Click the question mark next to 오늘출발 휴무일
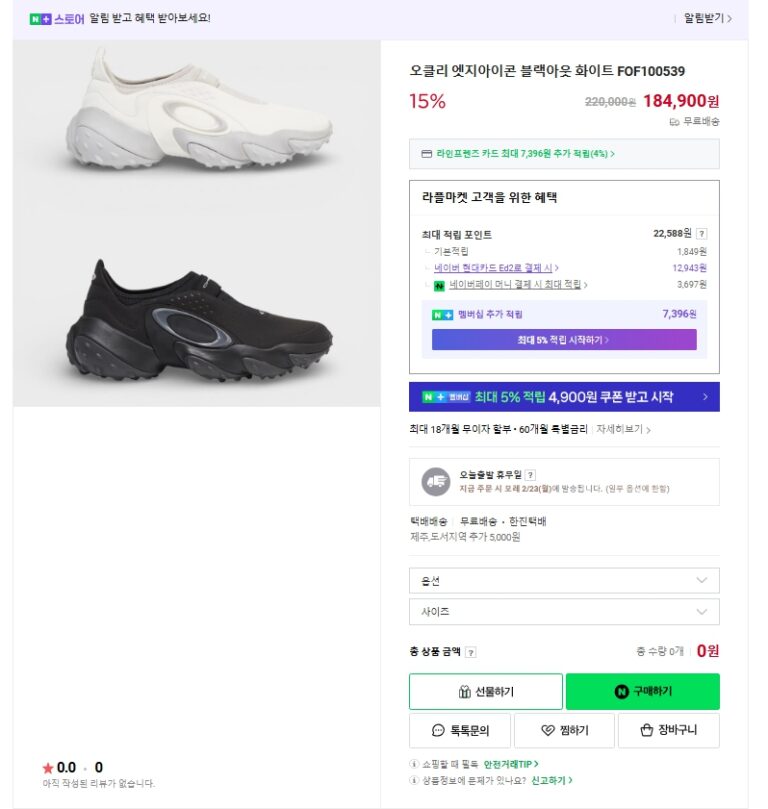Image resolution: width=768 pixels, height=809 pixels. click(x=530, y=475)
